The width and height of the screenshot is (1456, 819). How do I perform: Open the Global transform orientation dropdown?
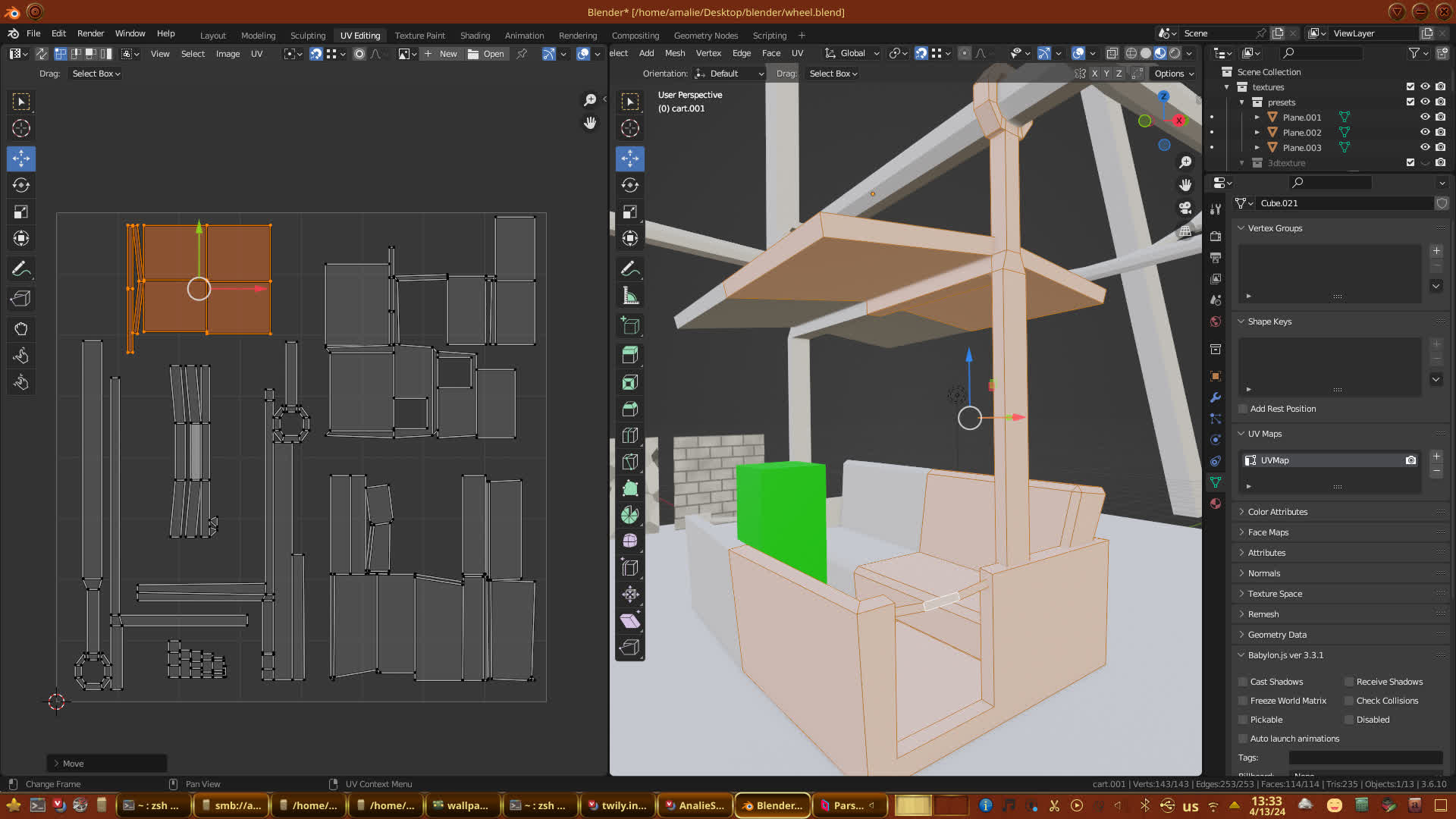click(x=852, y=53)
